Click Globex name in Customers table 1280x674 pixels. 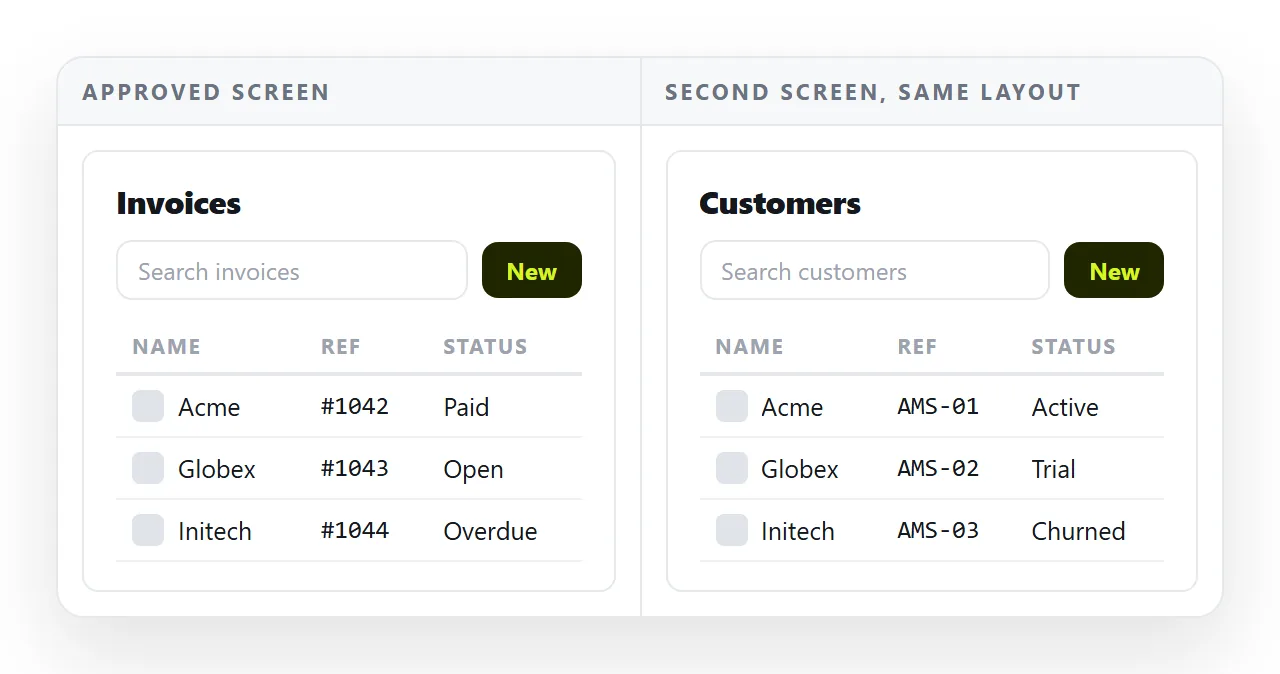tap(800, 469)
